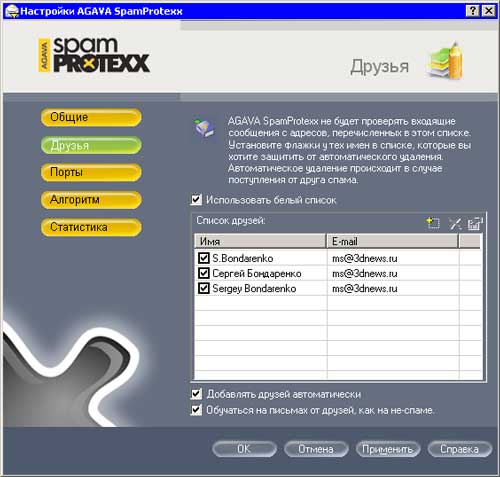Click the 'Список друзей:' label

coord(231,220)
